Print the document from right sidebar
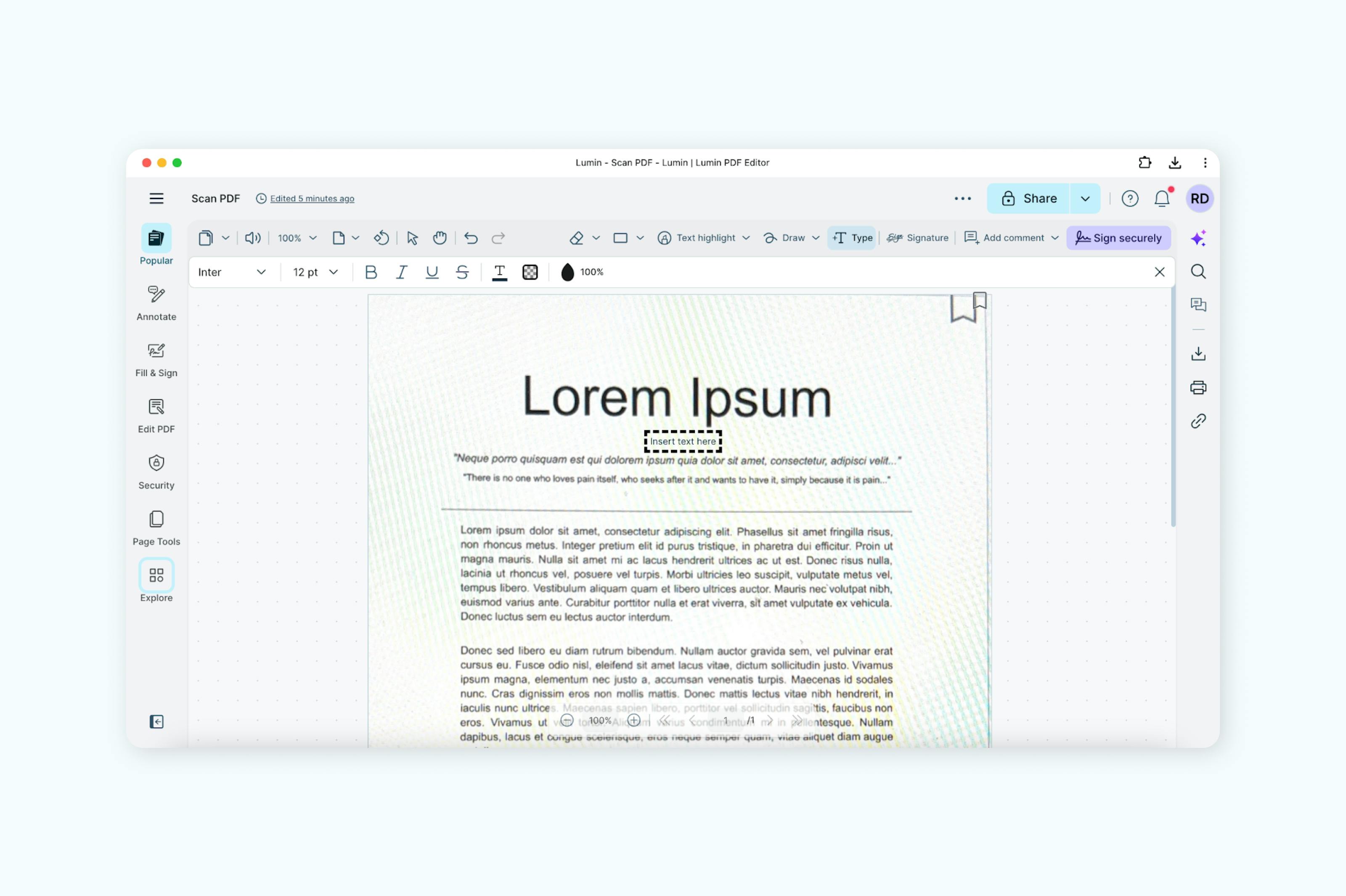Screen dimensions: 1346x896 tap(1199, 387)
